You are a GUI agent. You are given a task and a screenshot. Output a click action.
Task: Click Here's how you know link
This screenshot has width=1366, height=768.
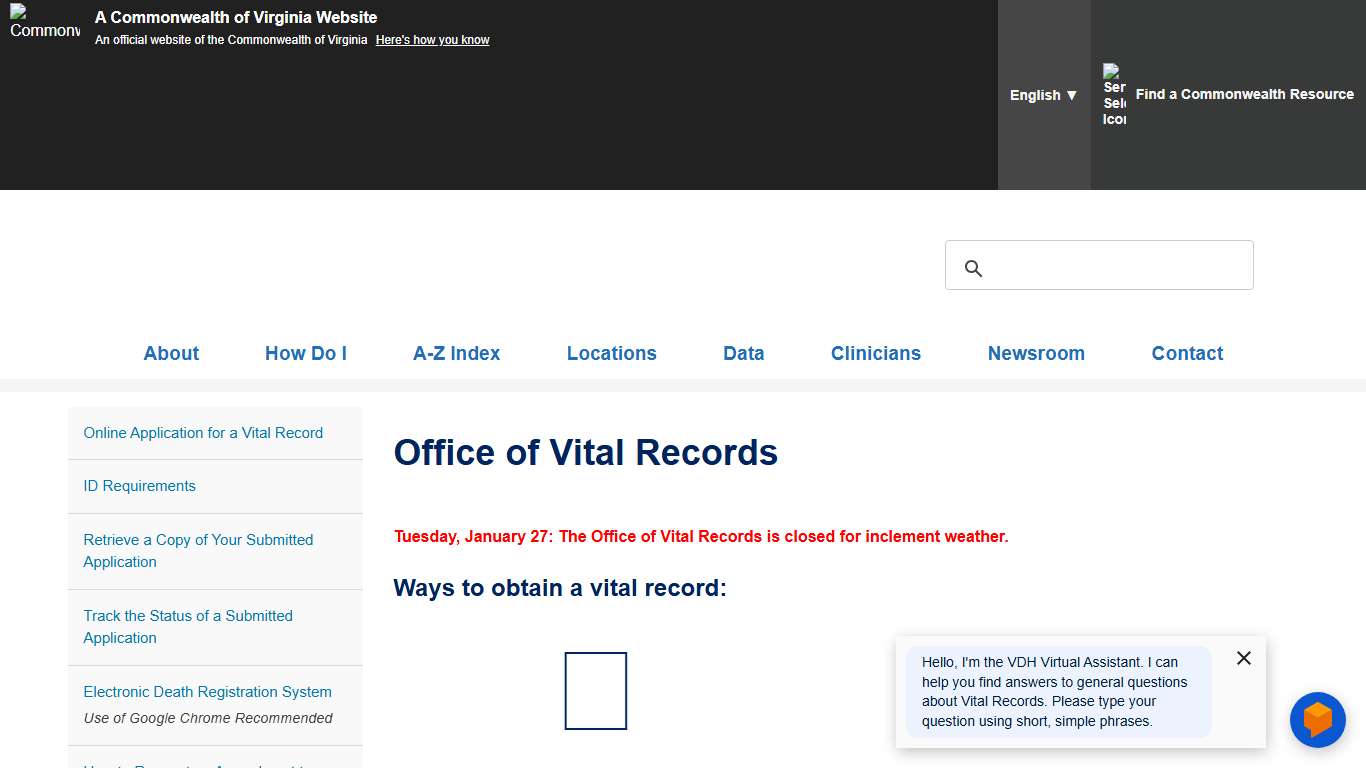(432, 39)
